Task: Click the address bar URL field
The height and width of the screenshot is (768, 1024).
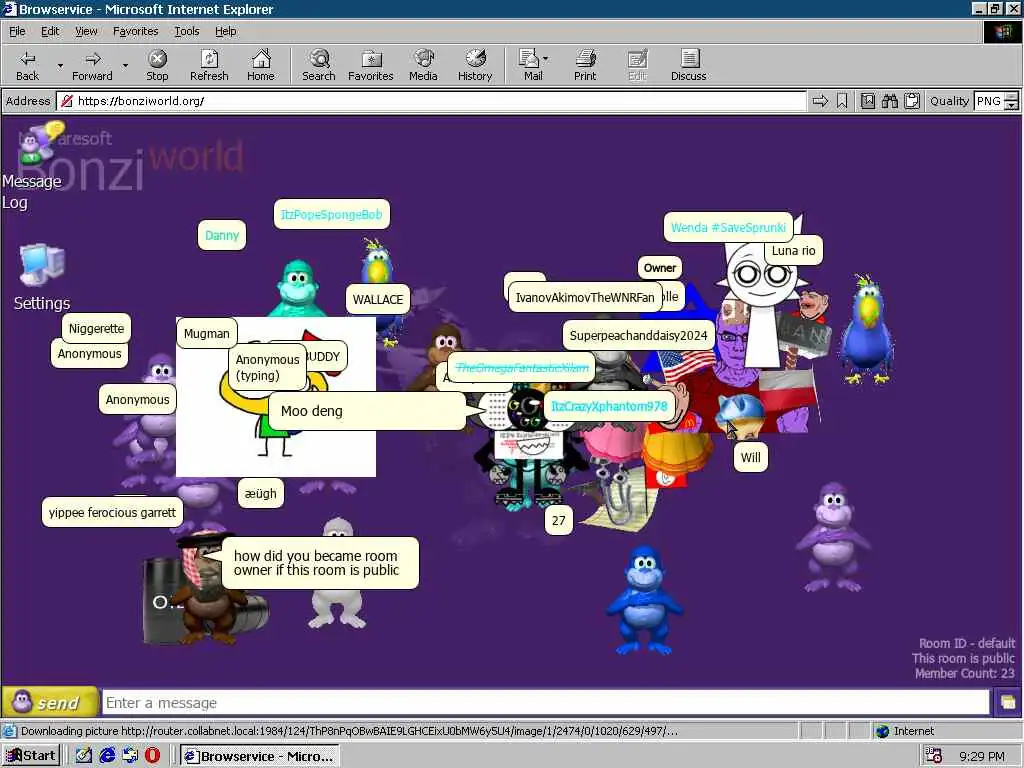Action: [x=432, y=101]
